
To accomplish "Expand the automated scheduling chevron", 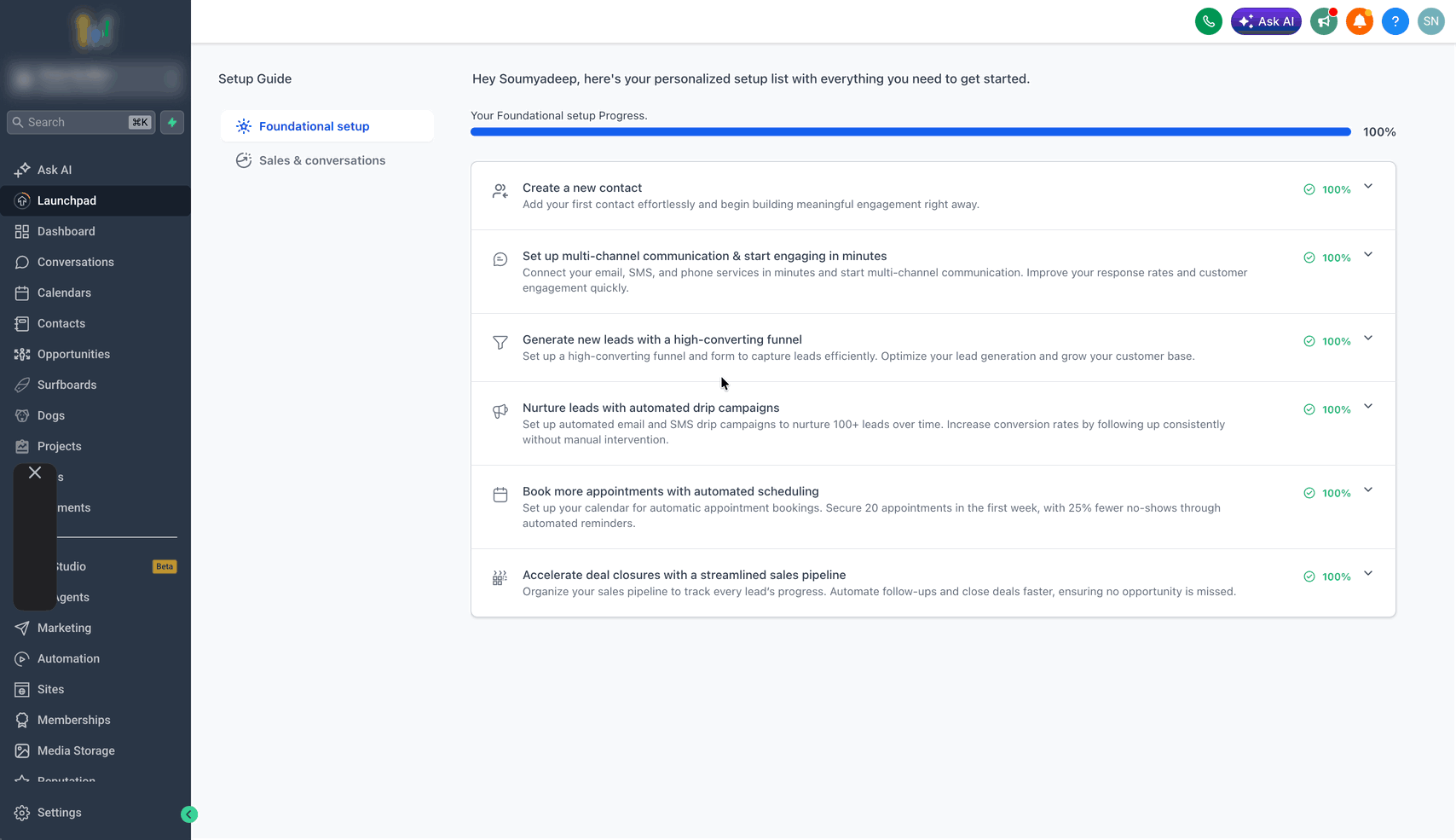I will 1368,490.
